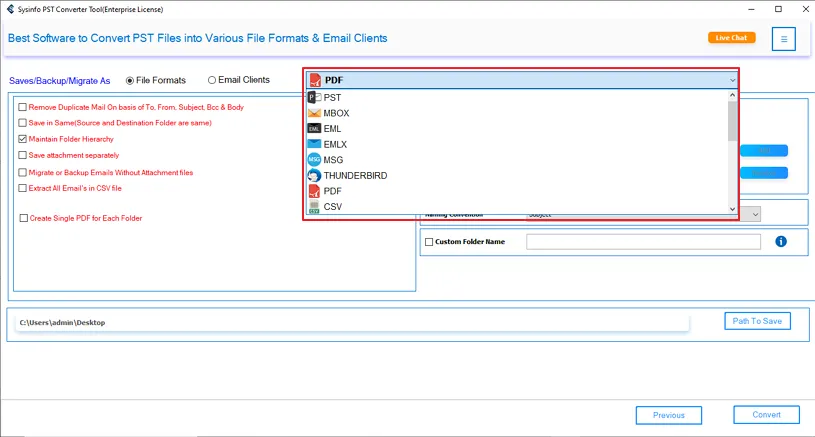This screenshot has width=815, height=437.
Task: Choose THUNDERBIRD from format list
Action: 517,175
